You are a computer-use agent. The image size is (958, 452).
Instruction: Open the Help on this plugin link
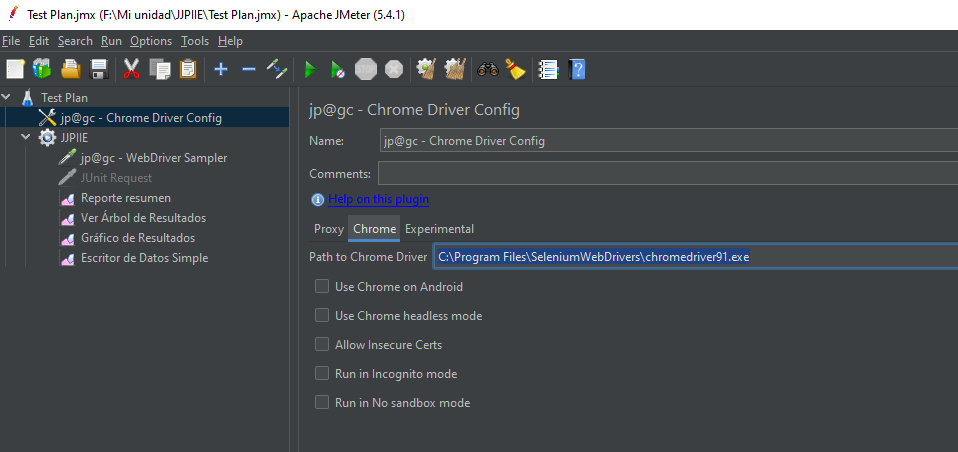(x=378, y=199)
